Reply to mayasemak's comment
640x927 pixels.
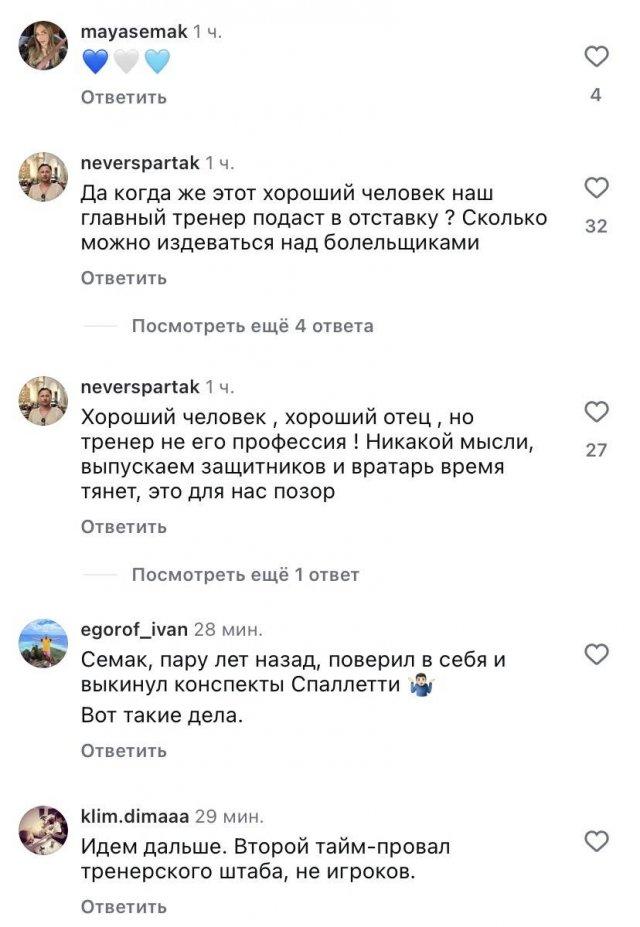123,97
